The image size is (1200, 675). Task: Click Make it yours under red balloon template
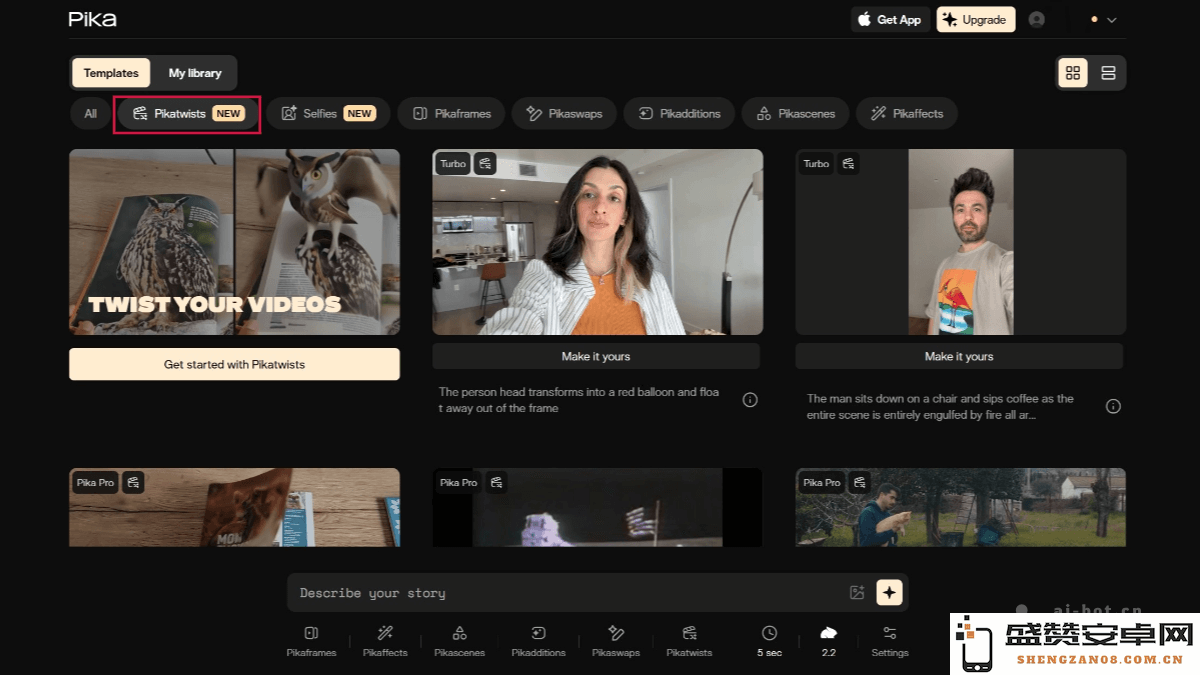596,356
